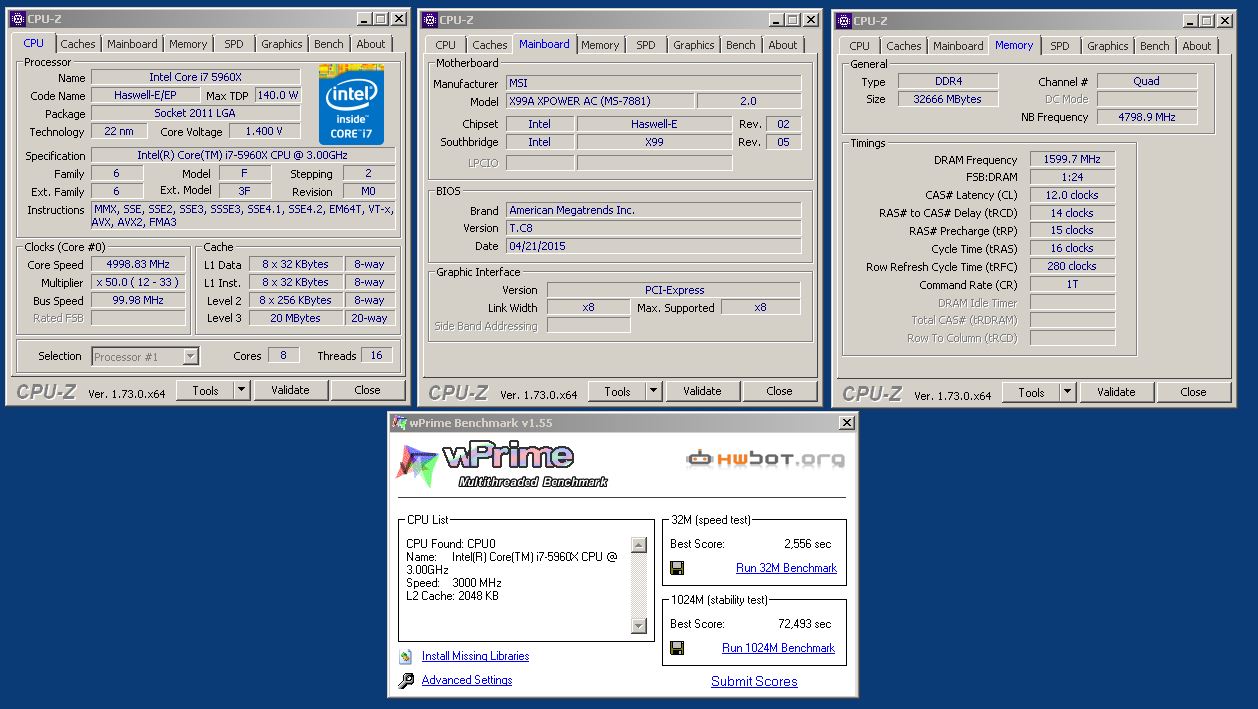The image size is (1258, 709).
Task: Click the Submit Scores link
Action: tap(754, 681)
